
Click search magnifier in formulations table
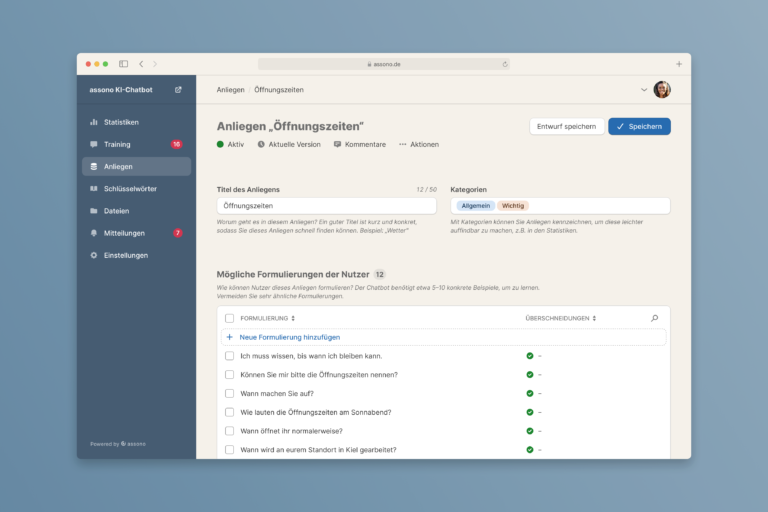tap(654, 318)
